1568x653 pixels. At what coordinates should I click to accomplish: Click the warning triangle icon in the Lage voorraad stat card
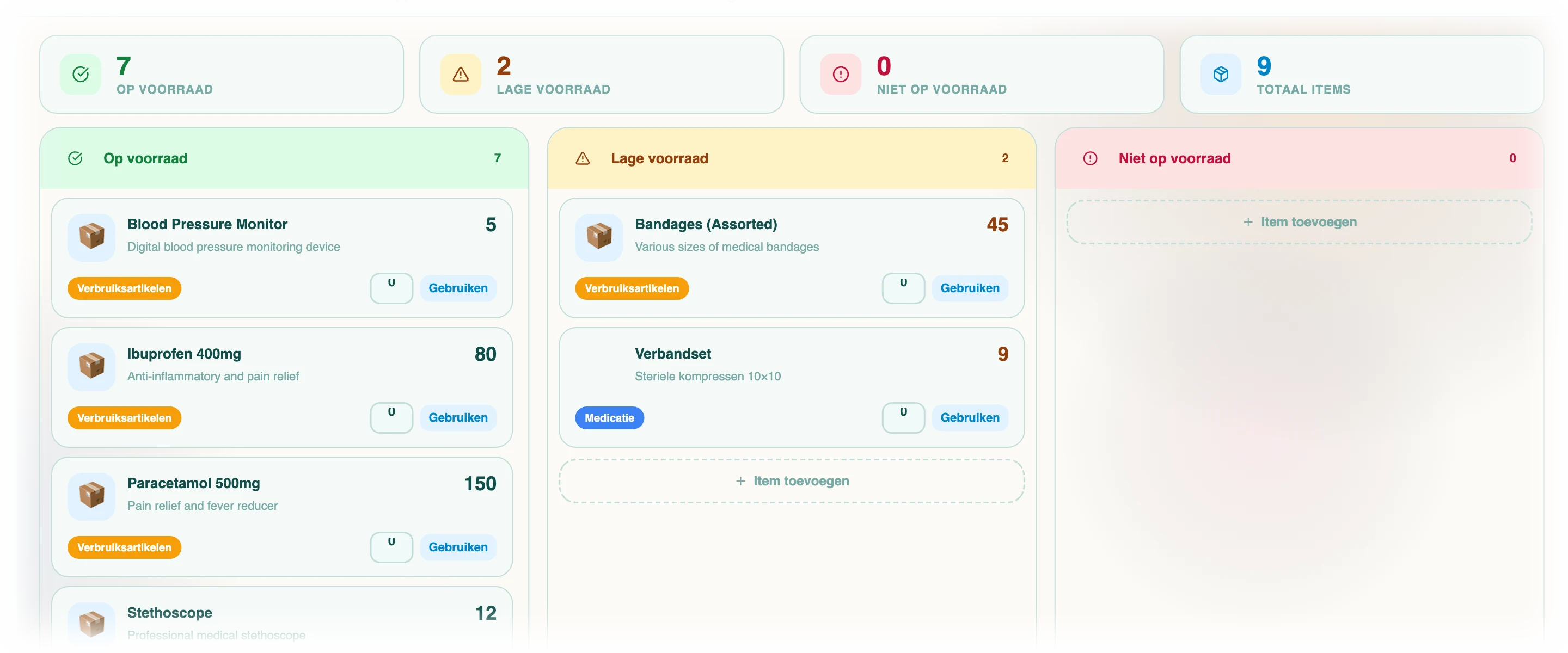[x=460, y=74]
